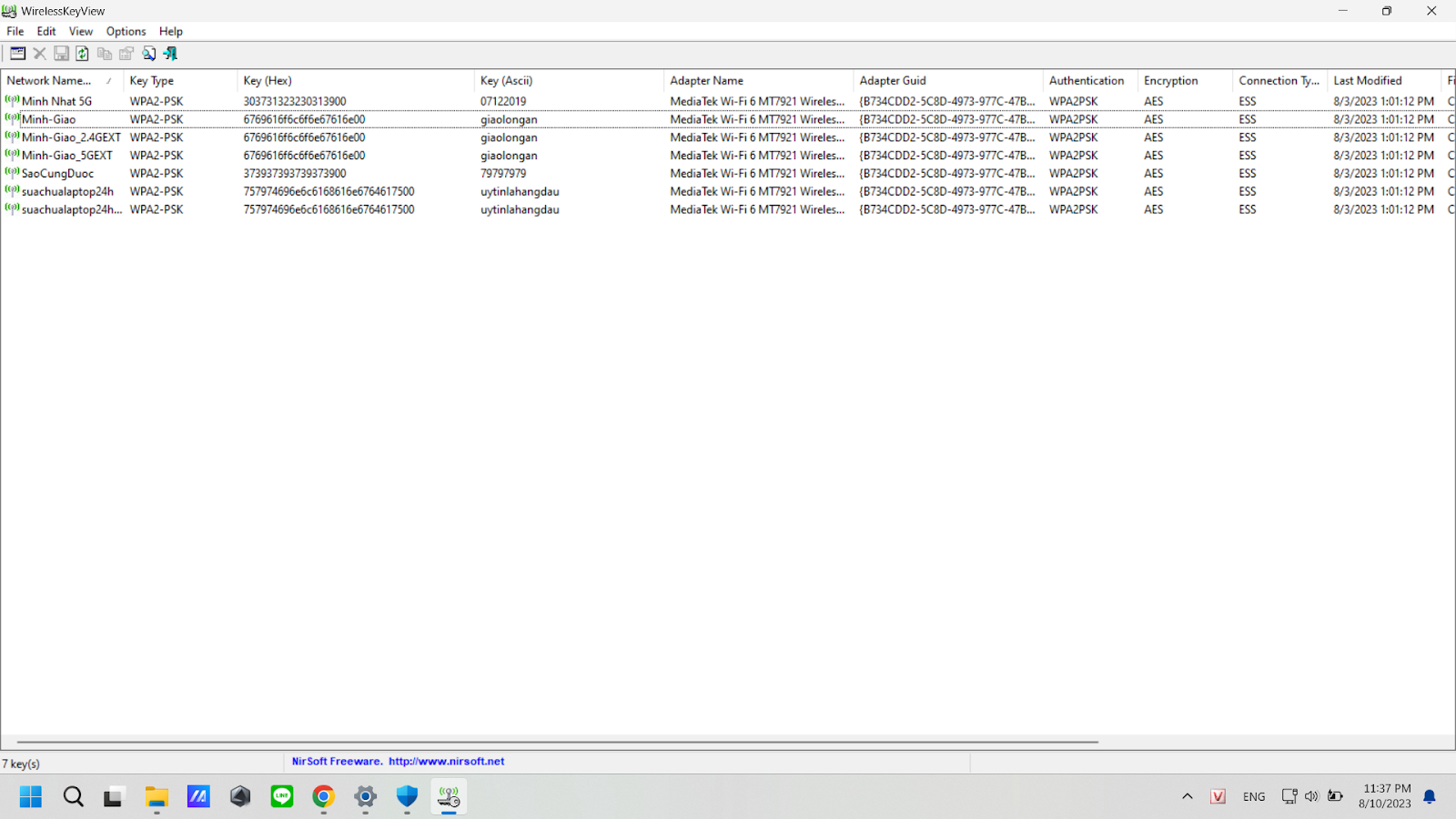Sort by Key Type column header
The image size is (1456, 819).
180,80
